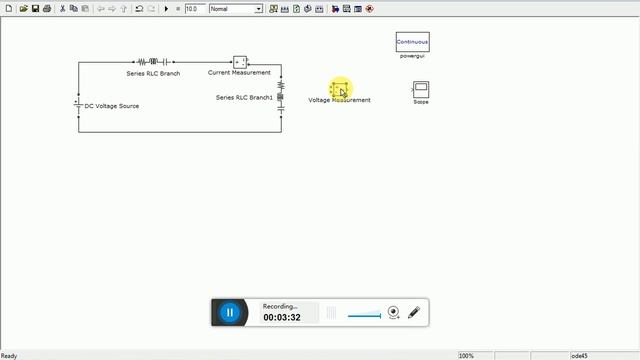Viewport: 640px width, 360px height.
Task: Click the Ready status text
Action: tap(9, 356)
